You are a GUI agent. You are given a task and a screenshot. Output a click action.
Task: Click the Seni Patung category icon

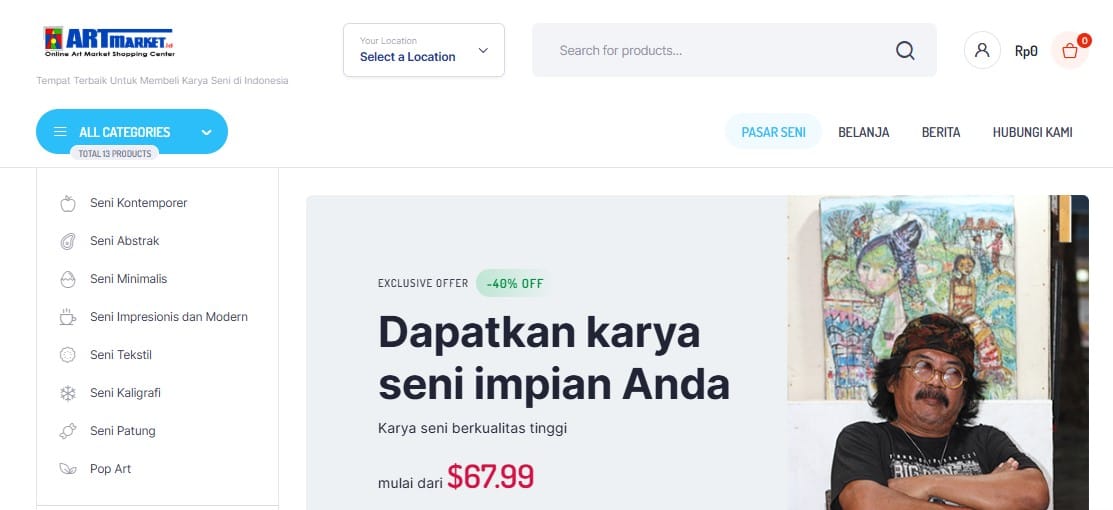point(68,431)
